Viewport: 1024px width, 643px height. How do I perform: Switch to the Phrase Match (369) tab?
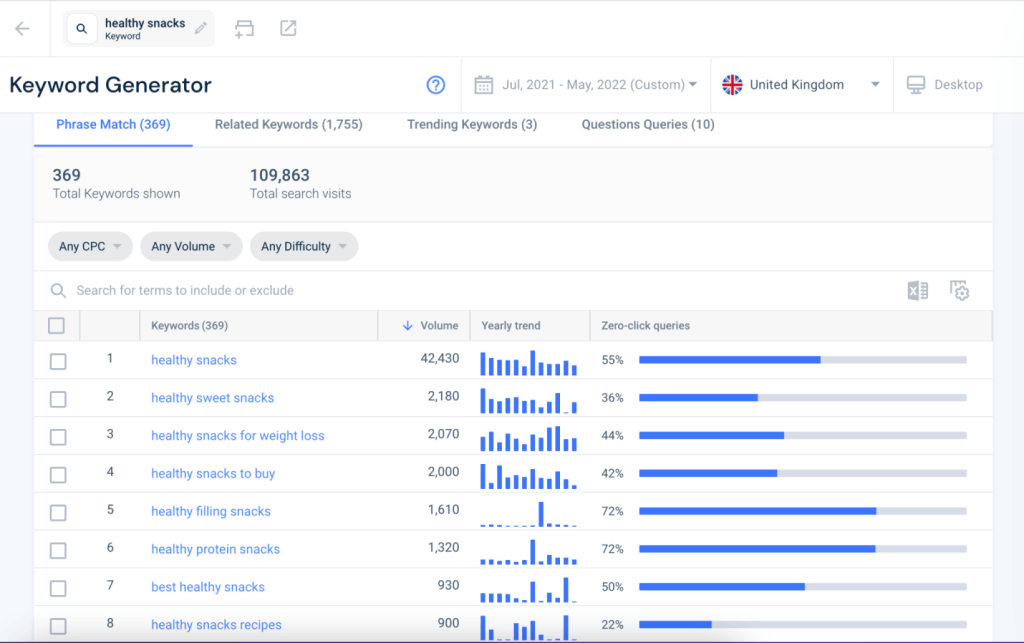click(x=113, y=125)
